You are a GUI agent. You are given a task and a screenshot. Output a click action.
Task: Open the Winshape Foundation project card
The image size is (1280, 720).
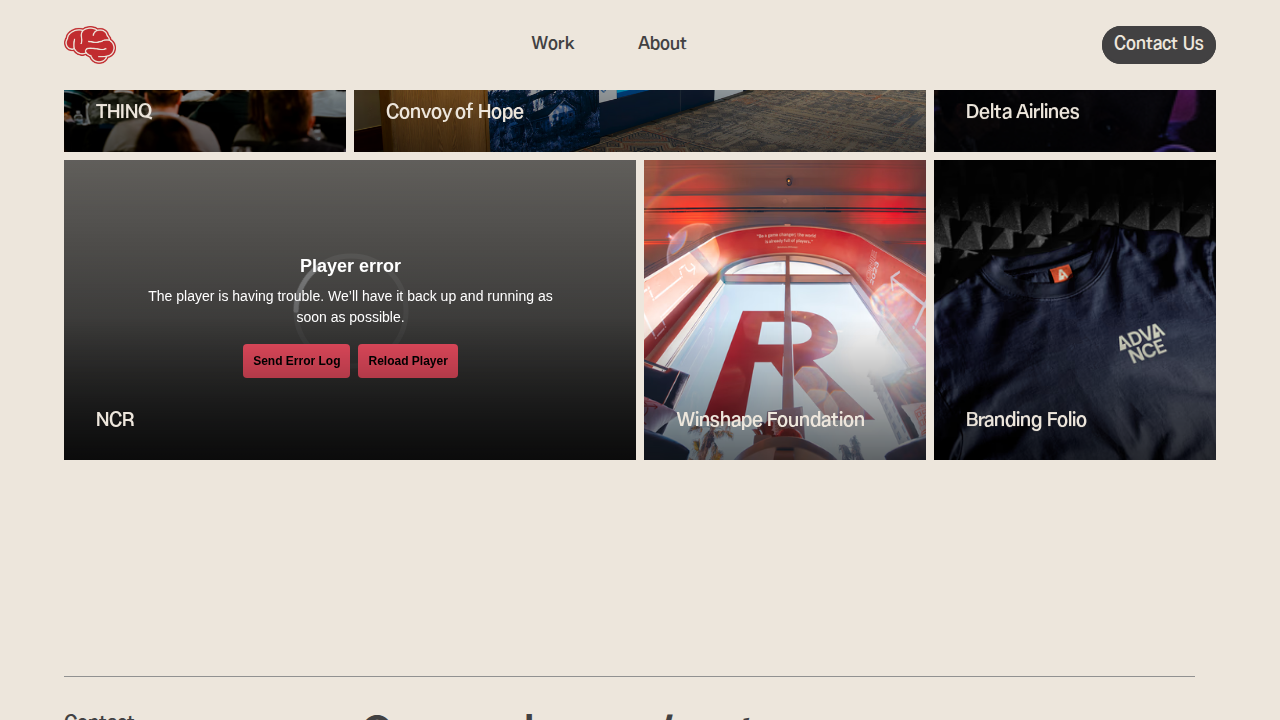pyautogui.click(x=785, y=310)
